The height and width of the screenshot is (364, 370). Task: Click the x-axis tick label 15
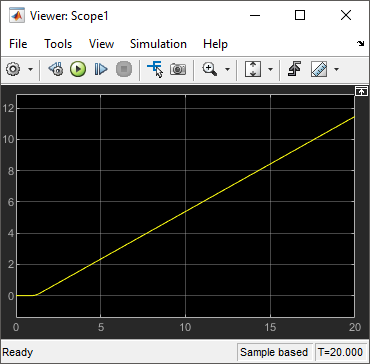coord(270,327)
